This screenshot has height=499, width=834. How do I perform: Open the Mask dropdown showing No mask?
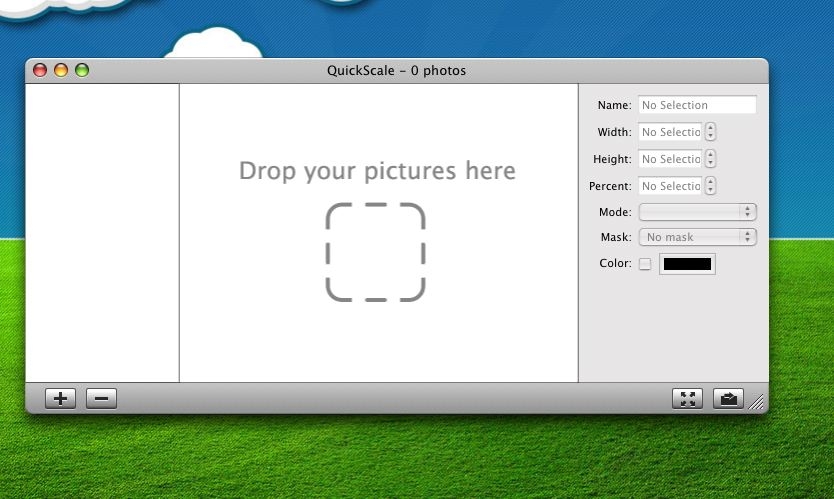pos(697,237)
